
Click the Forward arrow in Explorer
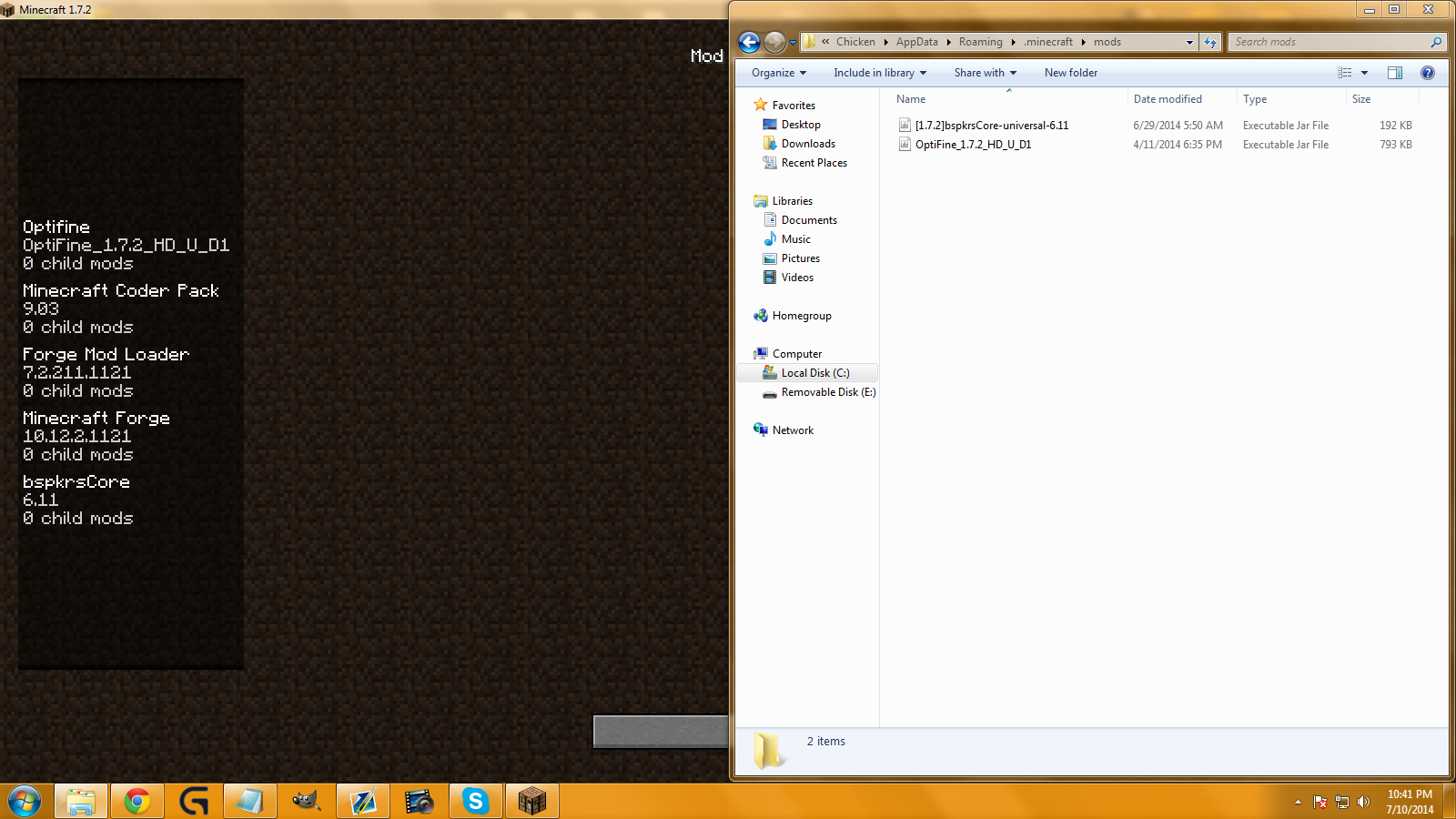(x=774, y=42)
